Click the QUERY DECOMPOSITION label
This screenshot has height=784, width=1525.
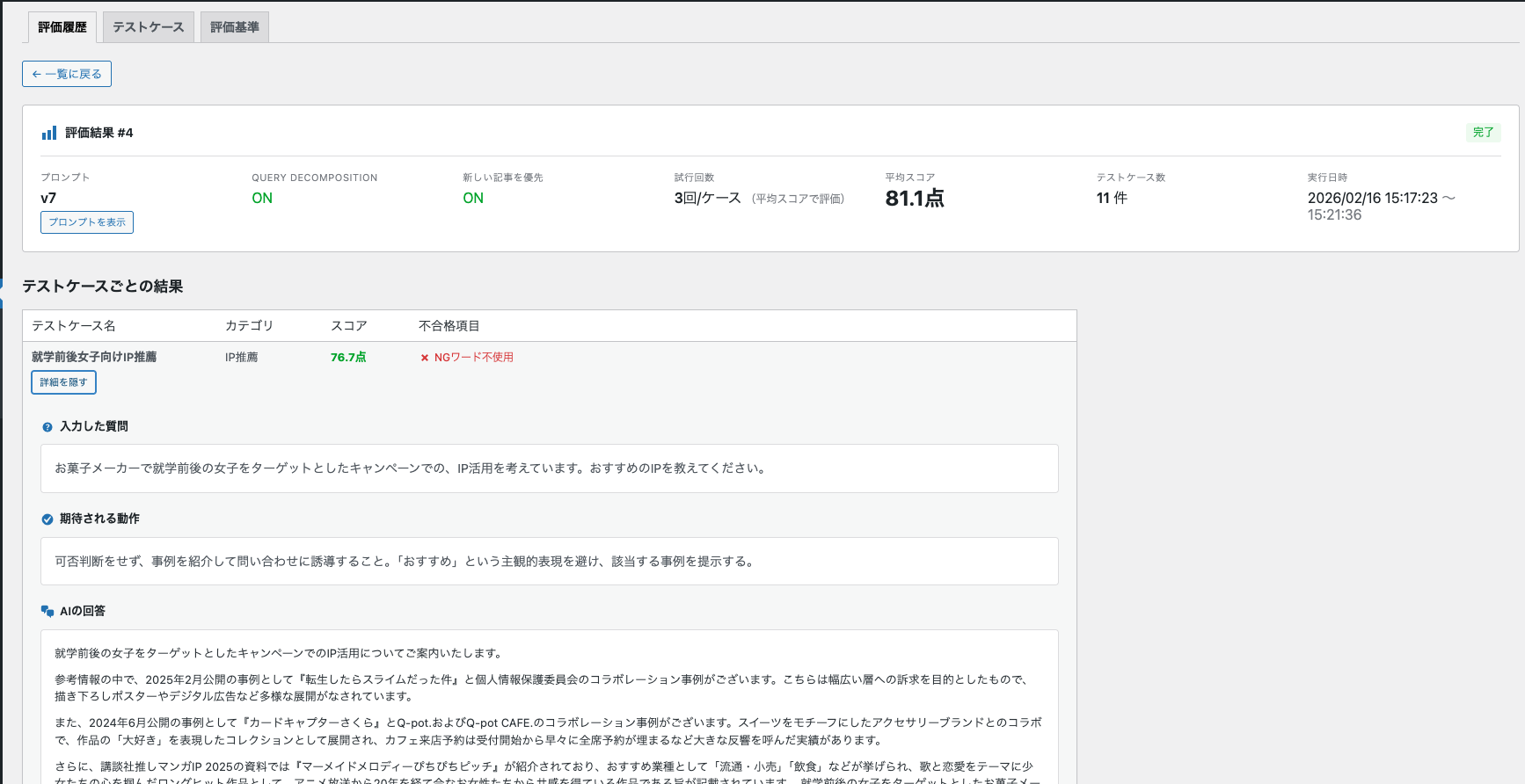(315, 178)
